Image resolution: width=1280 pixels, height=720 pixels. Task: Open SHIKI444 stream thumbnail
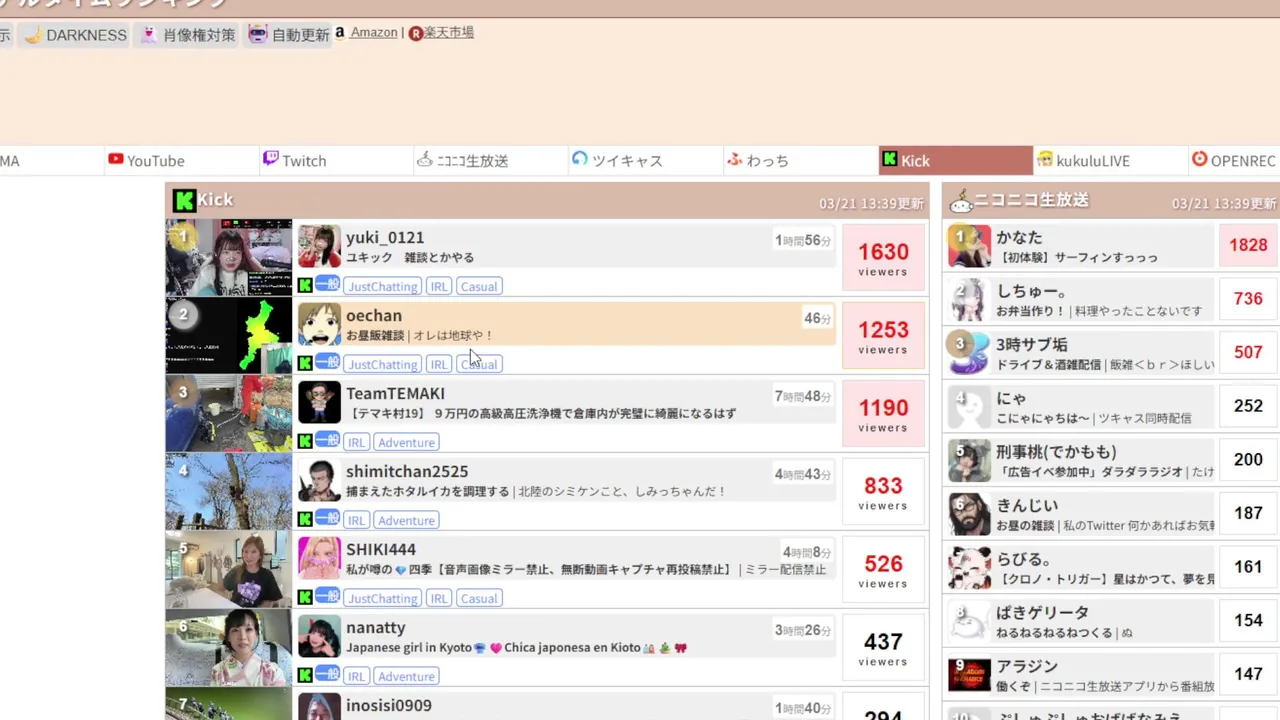[x=229, y=570]
